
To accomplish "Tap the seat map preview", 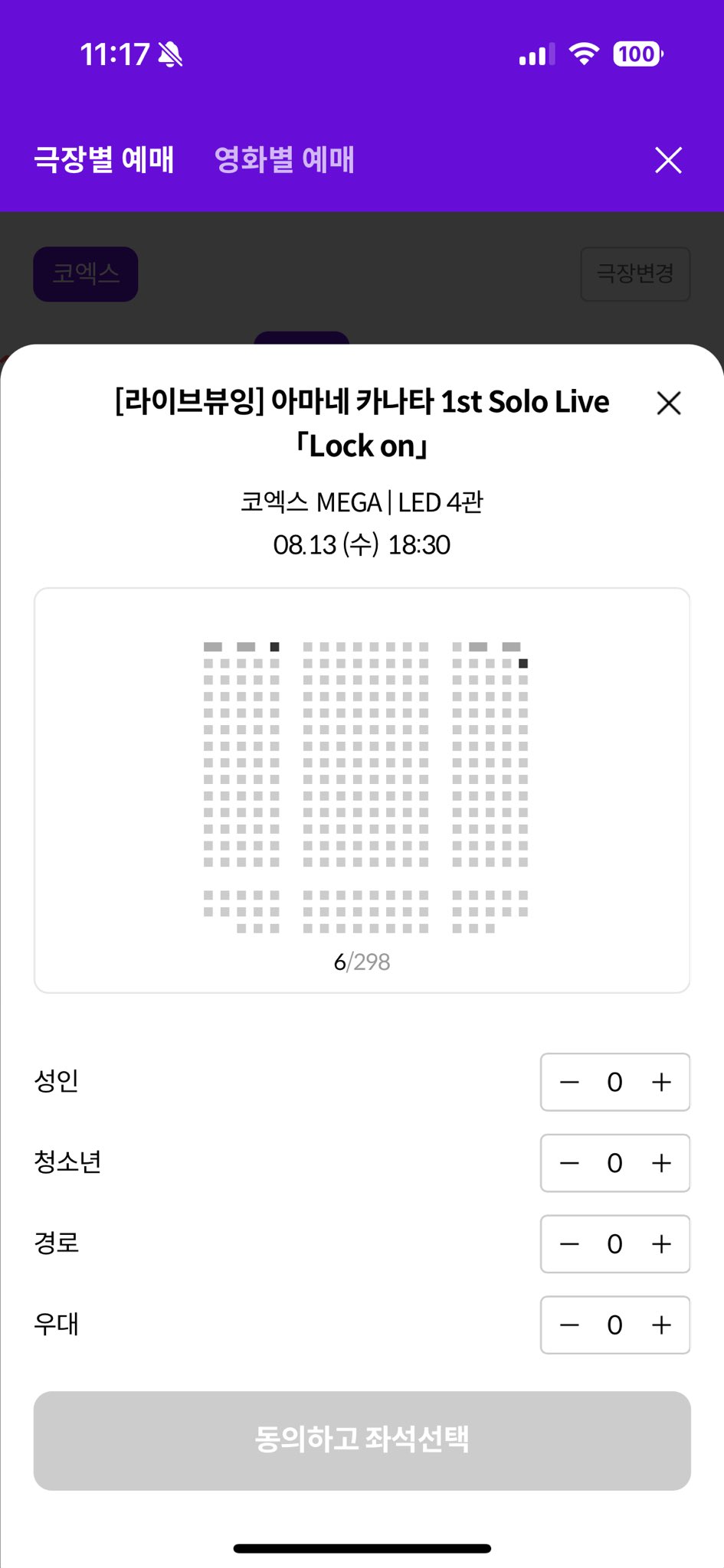I will tap(362, 790).
